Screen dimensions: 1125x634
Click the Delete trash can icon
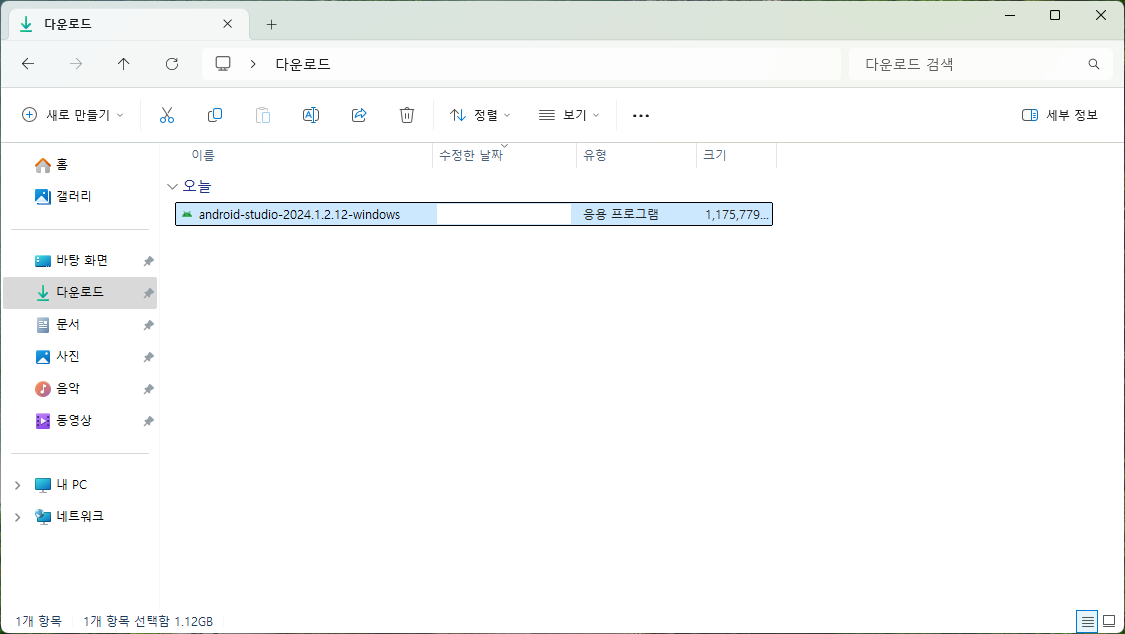407,115
